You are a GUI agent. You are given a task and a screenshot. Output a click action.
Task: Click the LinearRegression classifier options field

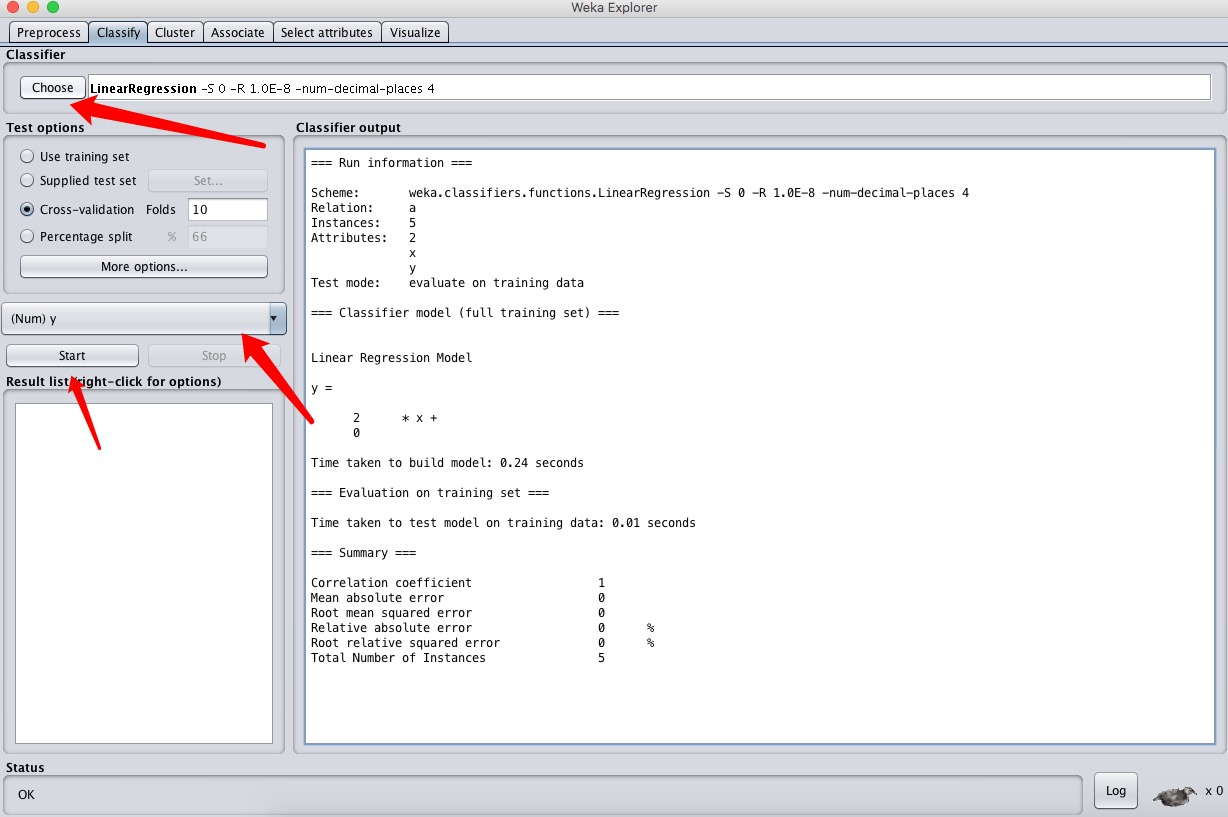pos(649,88)
